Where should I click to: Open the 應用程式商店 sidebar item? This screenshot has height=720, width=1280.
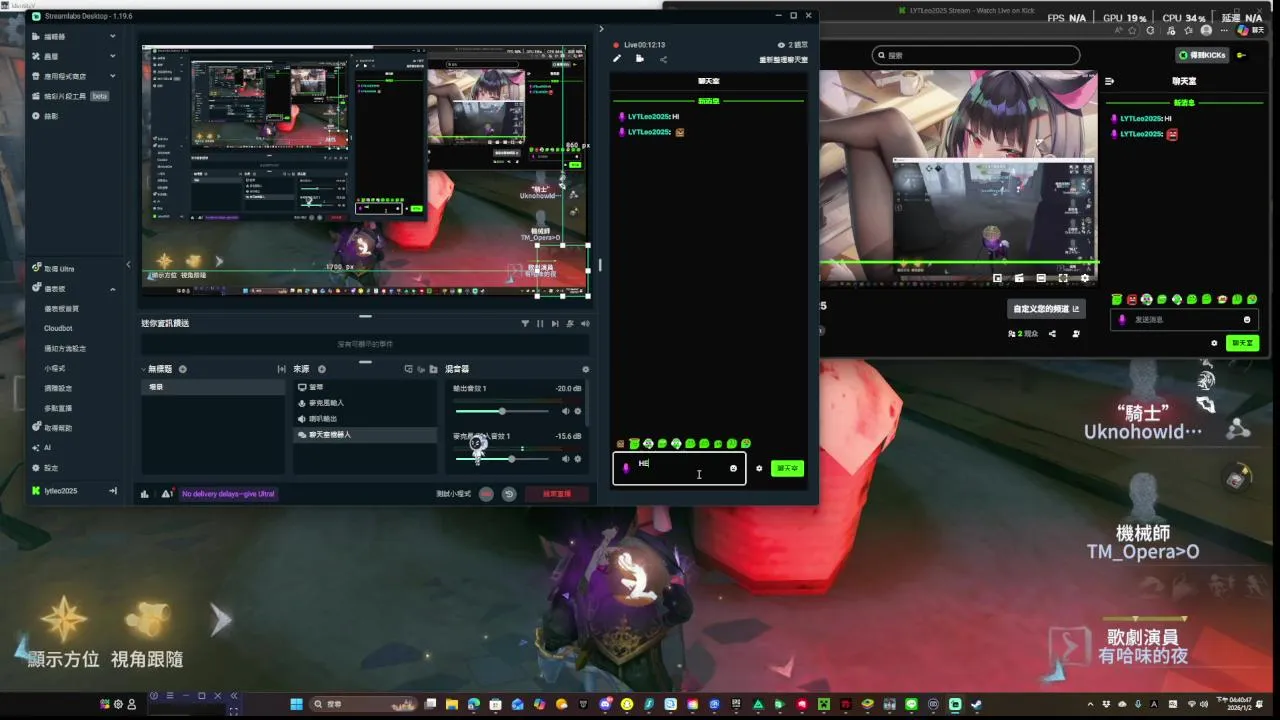pos(65,76)
